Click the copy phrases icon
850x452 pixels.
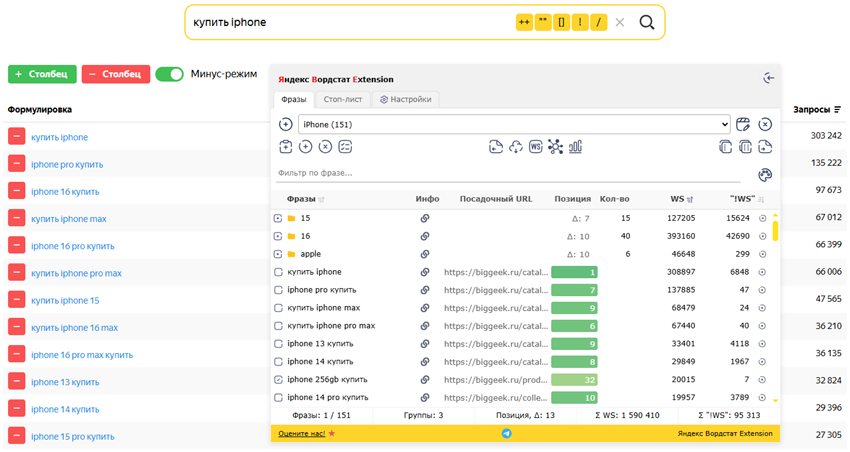pyautogui.click(x=725, y=147)
